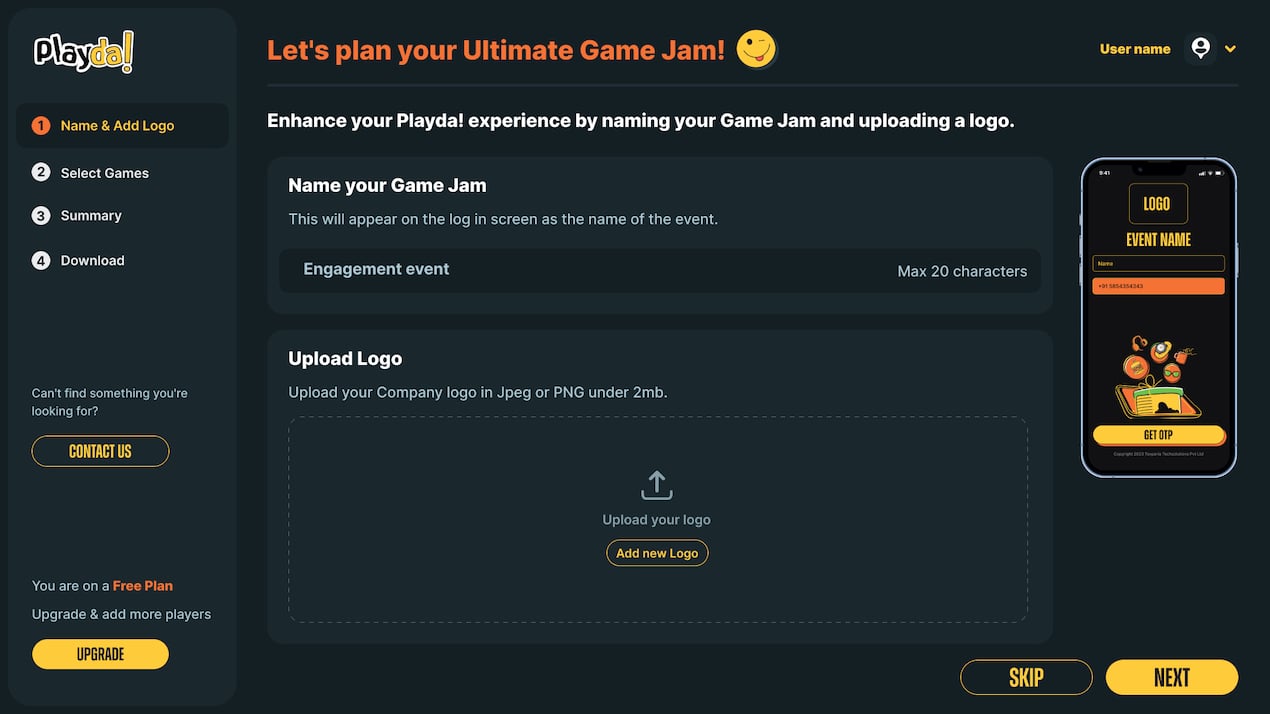
Task: Click the upload arrow icon
Action: coord(656,486)
